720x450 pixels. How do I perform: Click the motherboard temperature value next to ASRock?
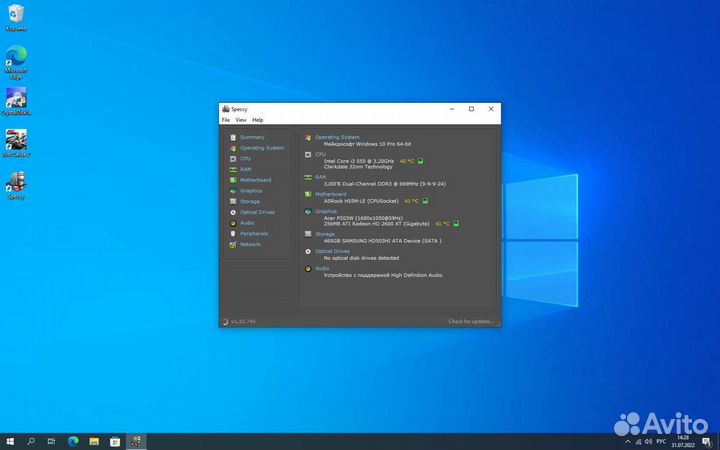[411, 201]
